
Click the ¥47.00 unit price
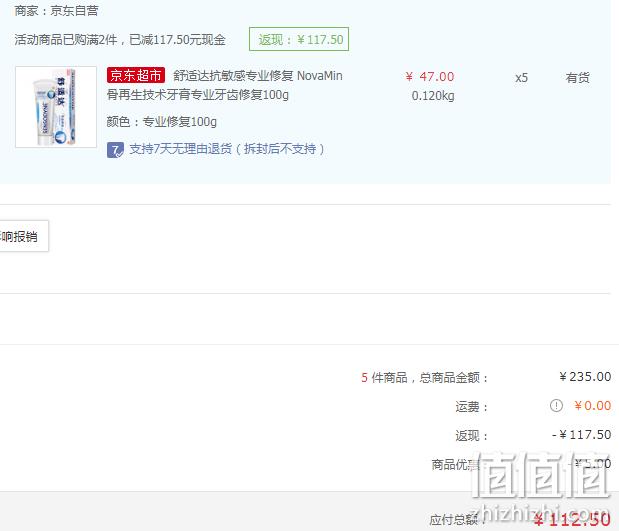point(430,77)
